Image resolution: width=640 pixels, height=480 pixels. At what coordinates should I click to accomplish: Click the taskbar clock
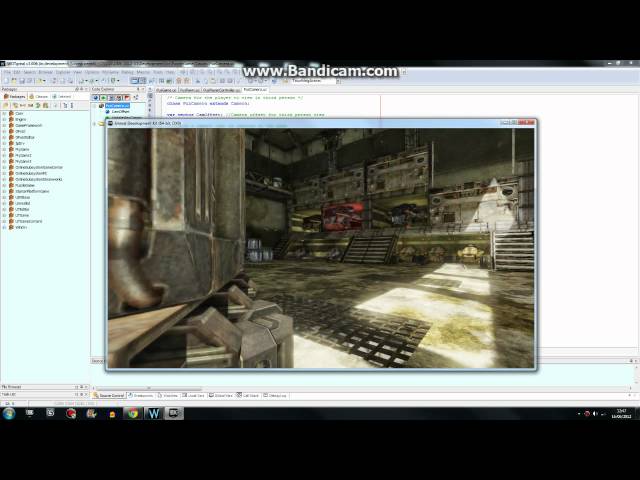[x=622, y=413]
